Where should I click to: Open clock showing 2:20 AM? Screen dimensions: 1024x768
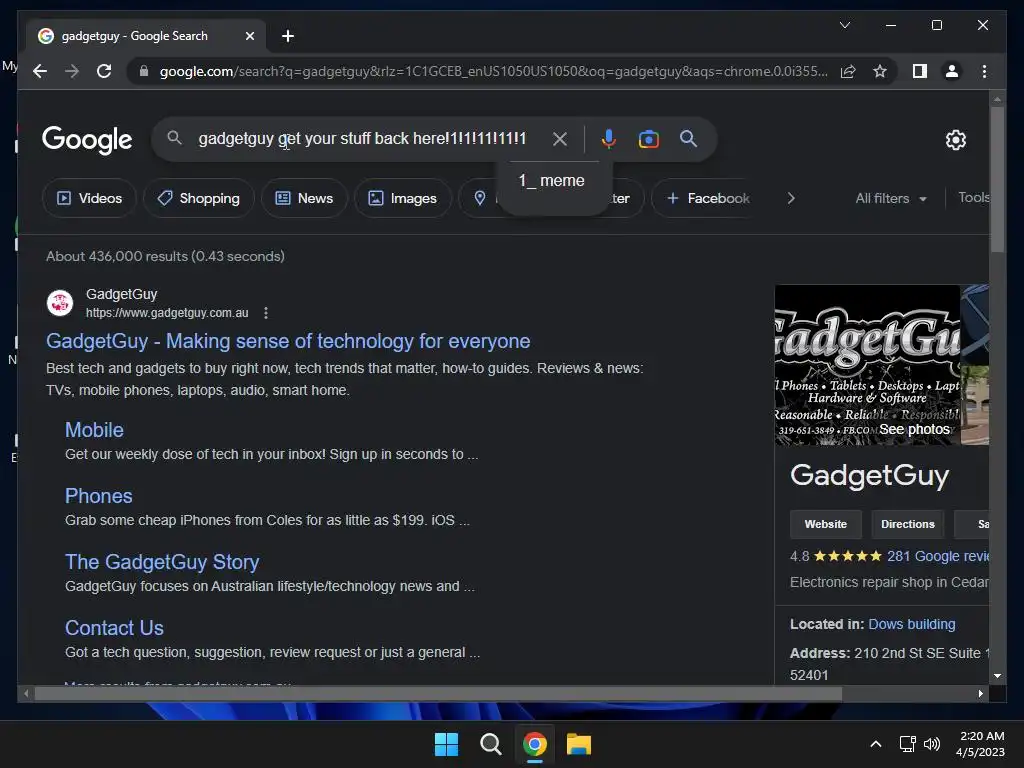click(980, 744)
